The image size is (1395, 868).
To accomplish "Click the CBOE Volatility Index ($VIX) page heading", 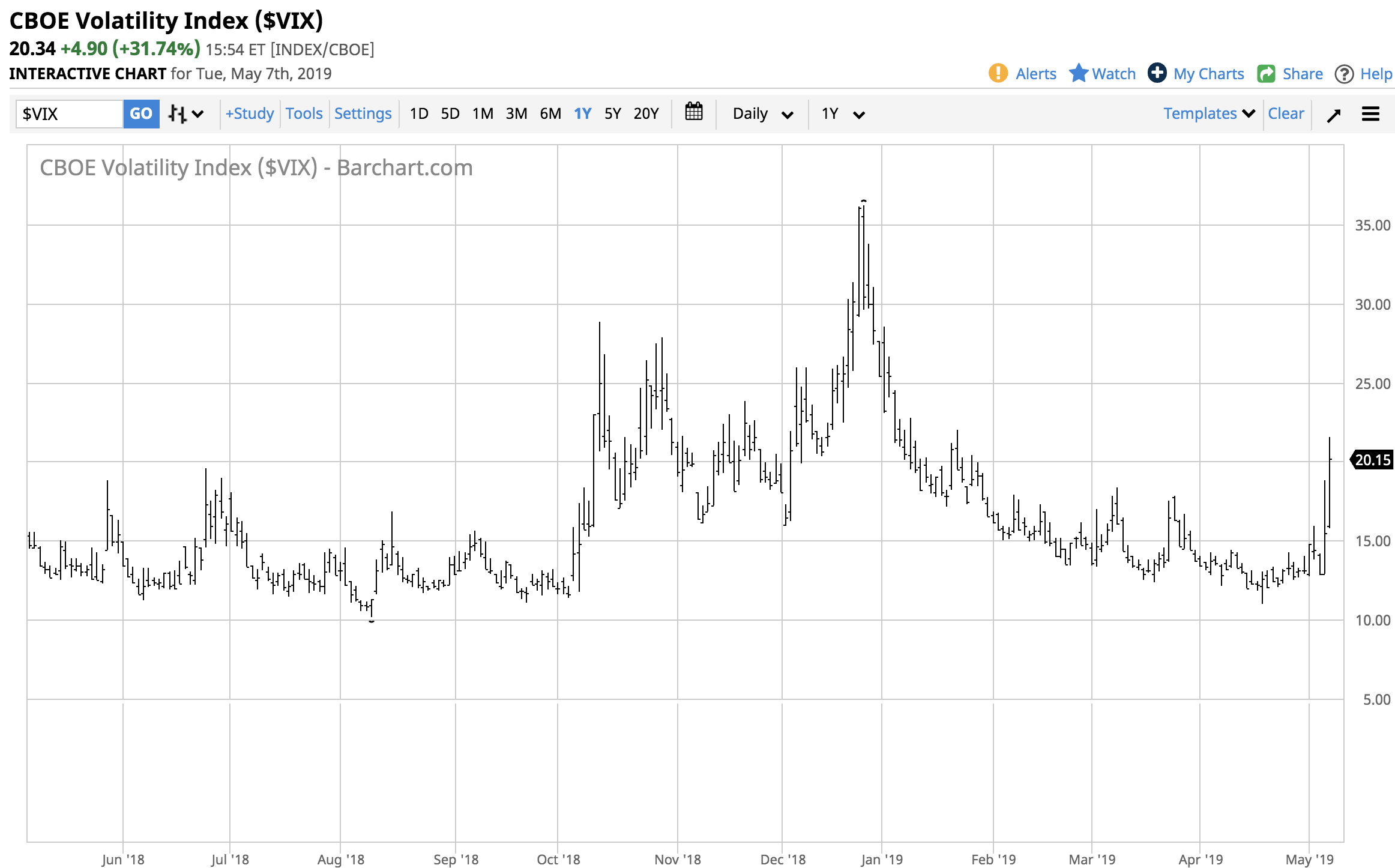I will click(166, 20).
